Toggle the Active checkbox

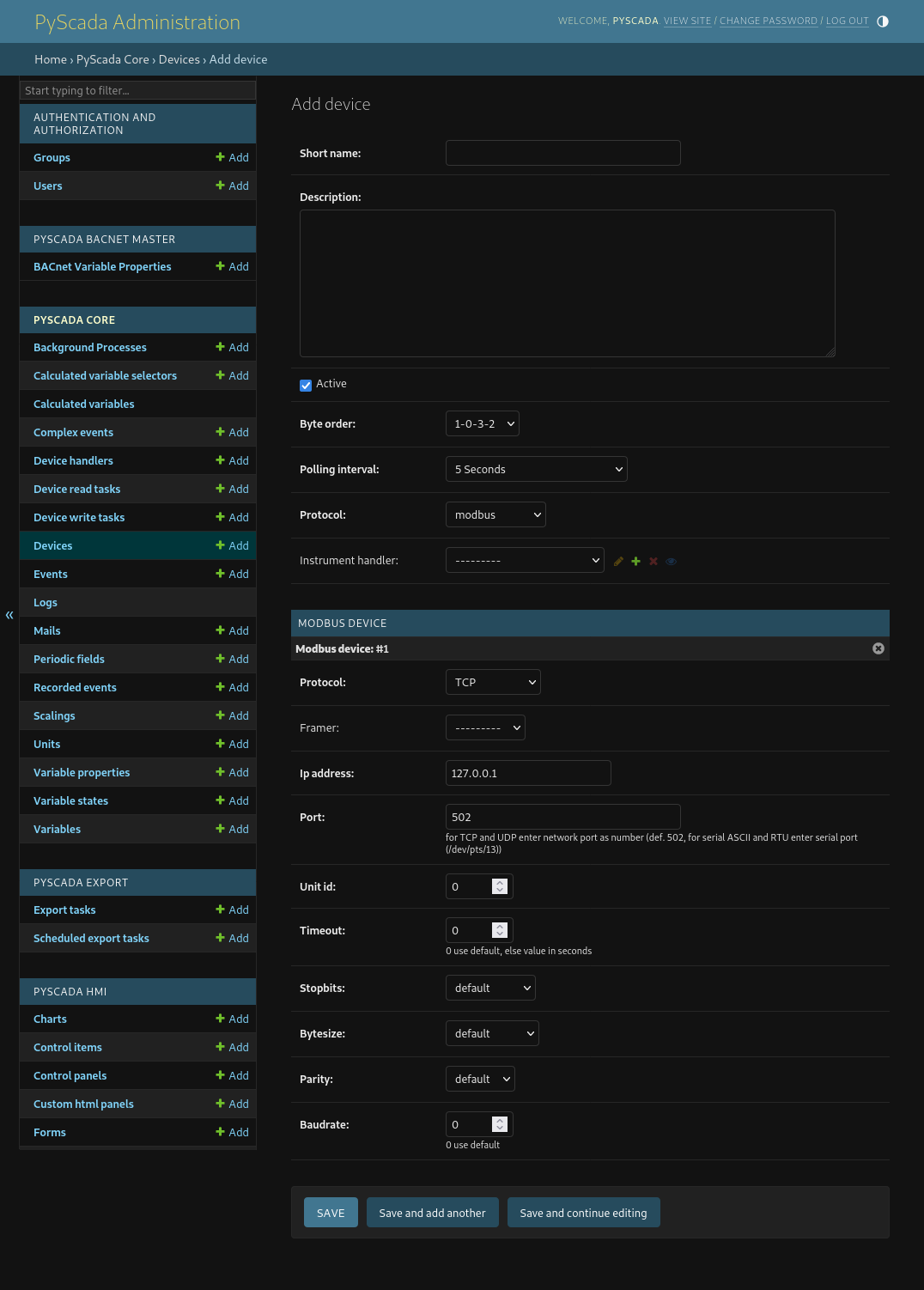tap(306, 386)
